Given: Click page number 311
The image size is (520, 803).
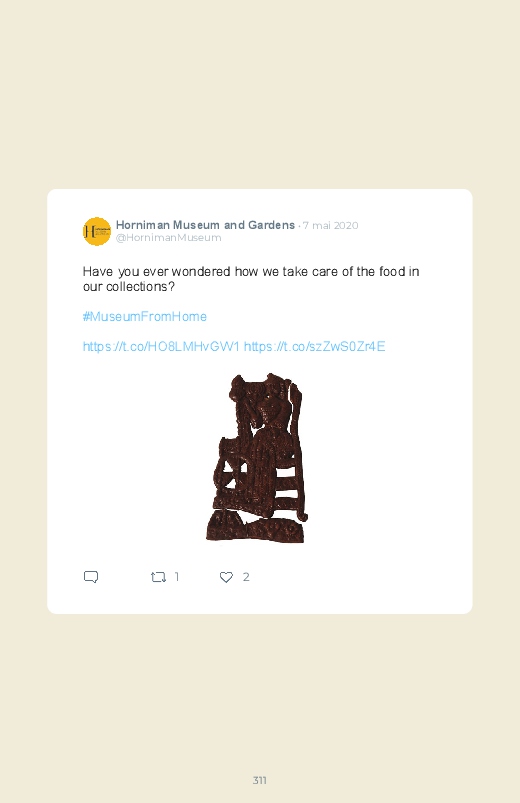Looking at the screenshot, I should 260,780.
